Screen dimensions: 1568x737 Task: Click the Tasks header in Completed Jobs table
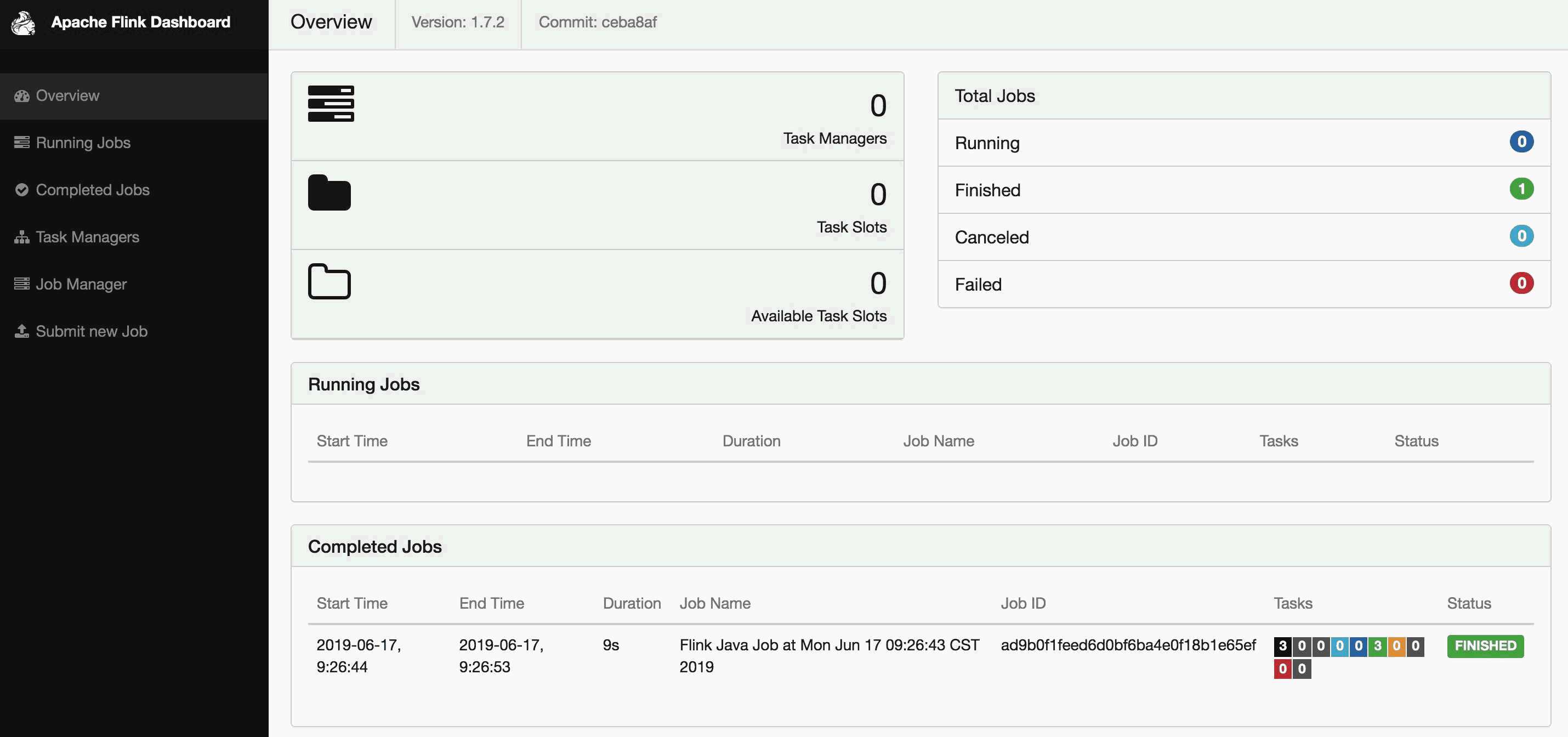[x=1293, y=604]
